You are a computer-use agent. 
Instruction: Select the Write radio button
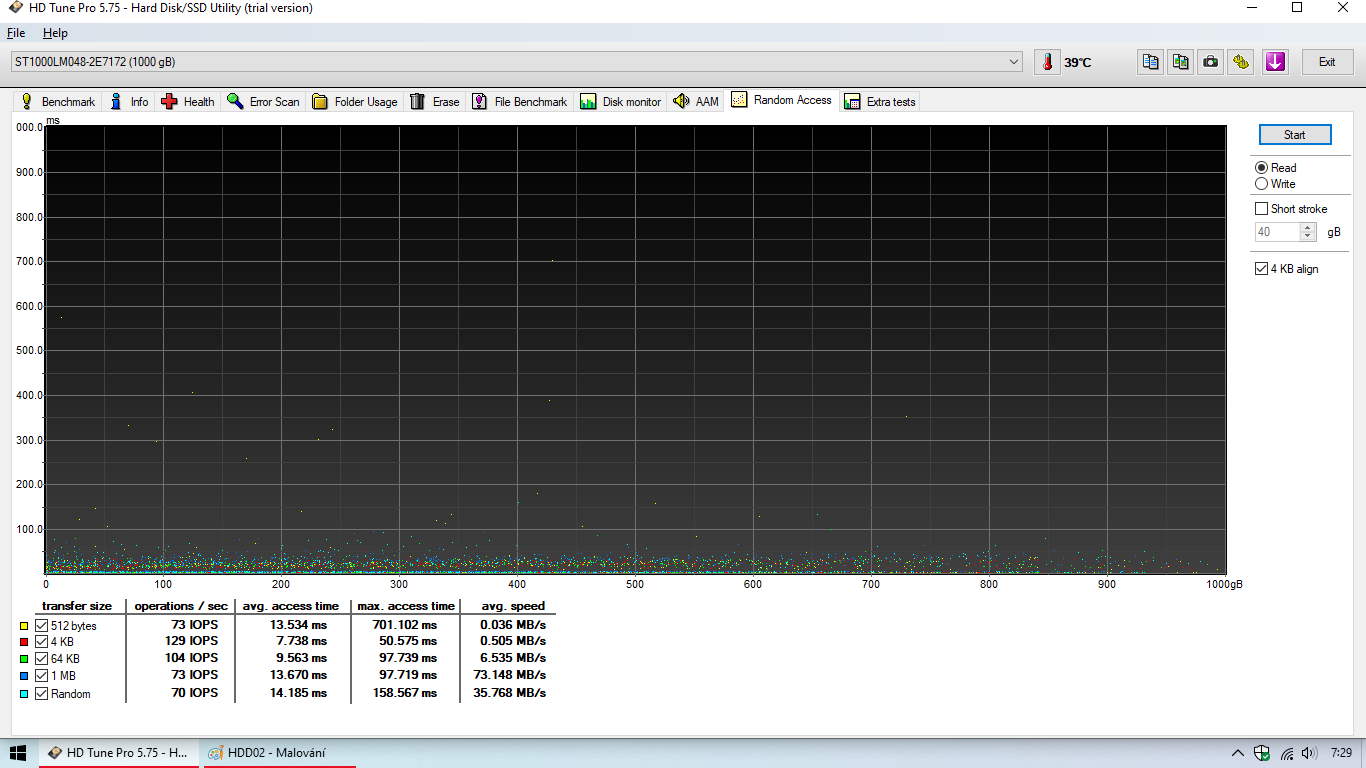click(x=1262, y=184)
